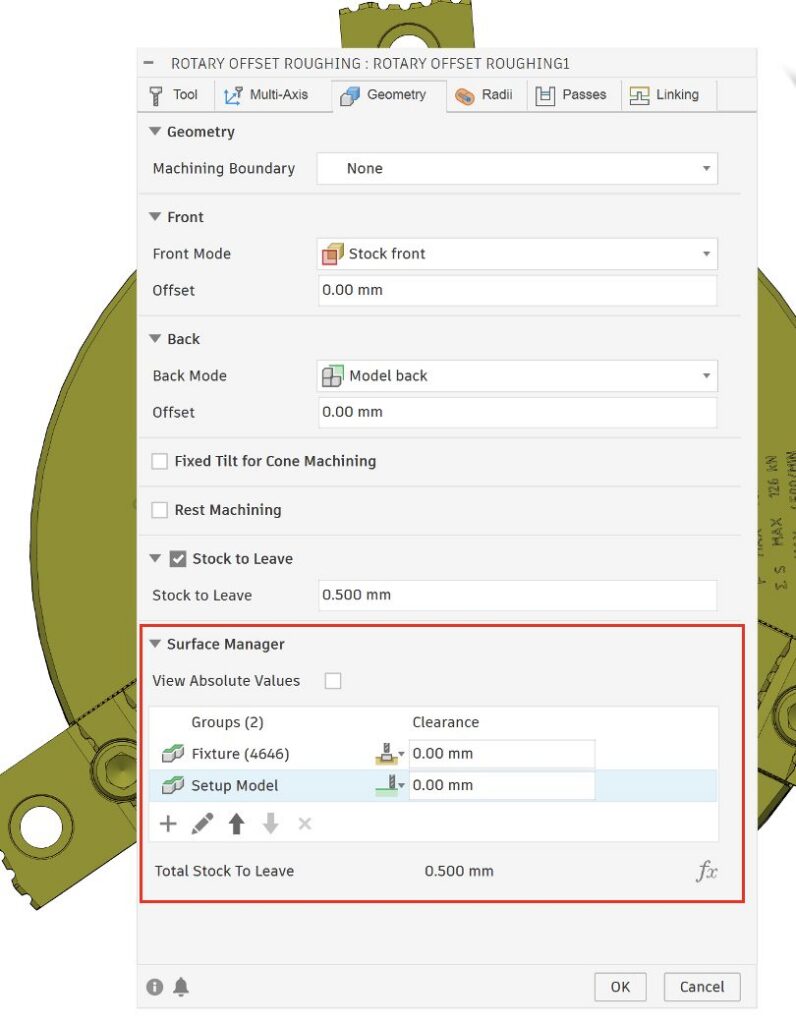Viewport: 796px width, 1024px height.
Task: Check the Rest Machining checkbox
Action: coord(159,510)
